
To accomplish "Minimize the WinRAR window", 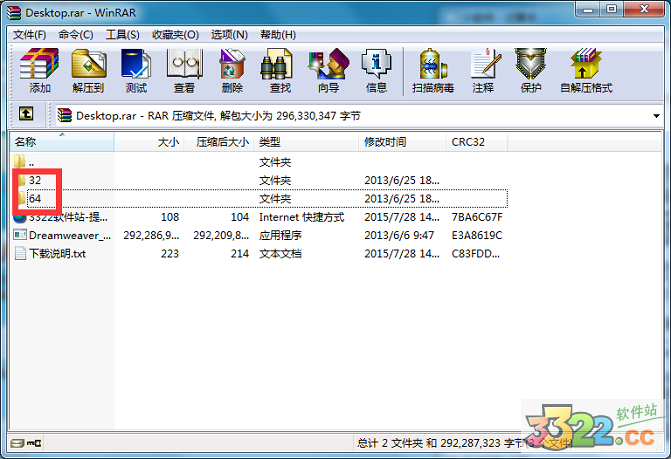I will (x=588, y=9).
